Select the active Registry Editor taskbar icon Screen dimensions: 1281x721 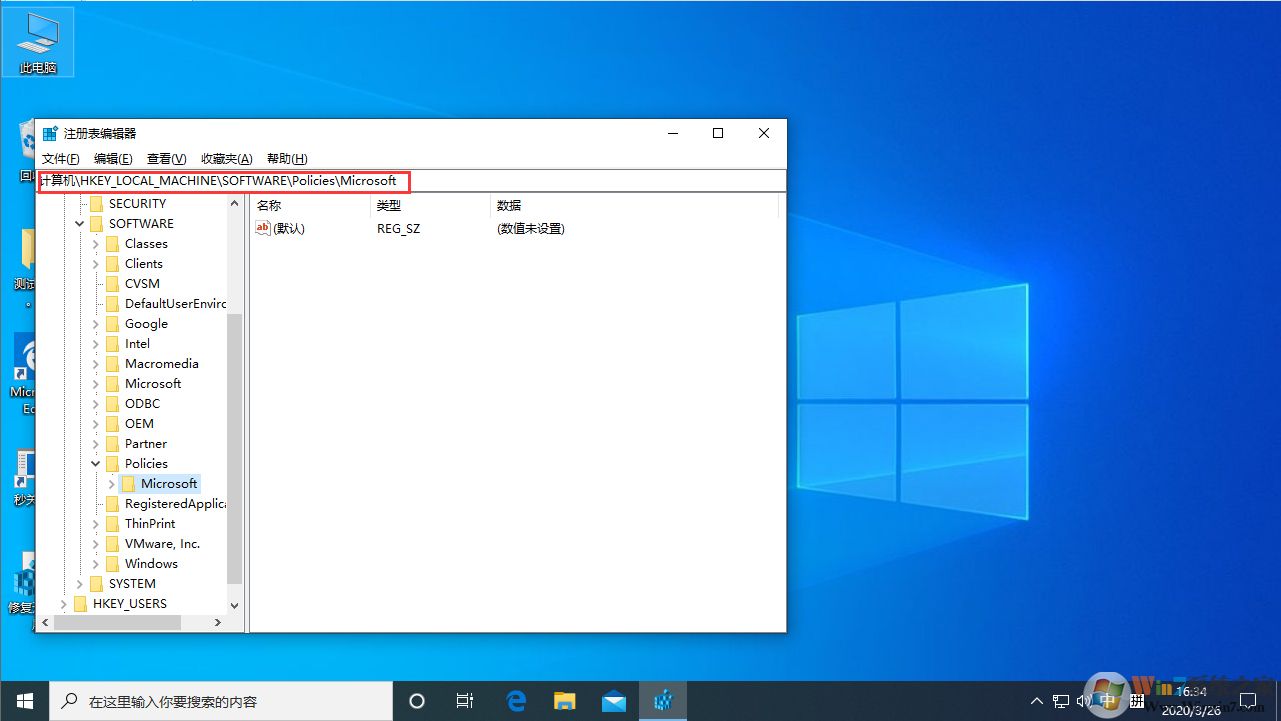[663, 700]
